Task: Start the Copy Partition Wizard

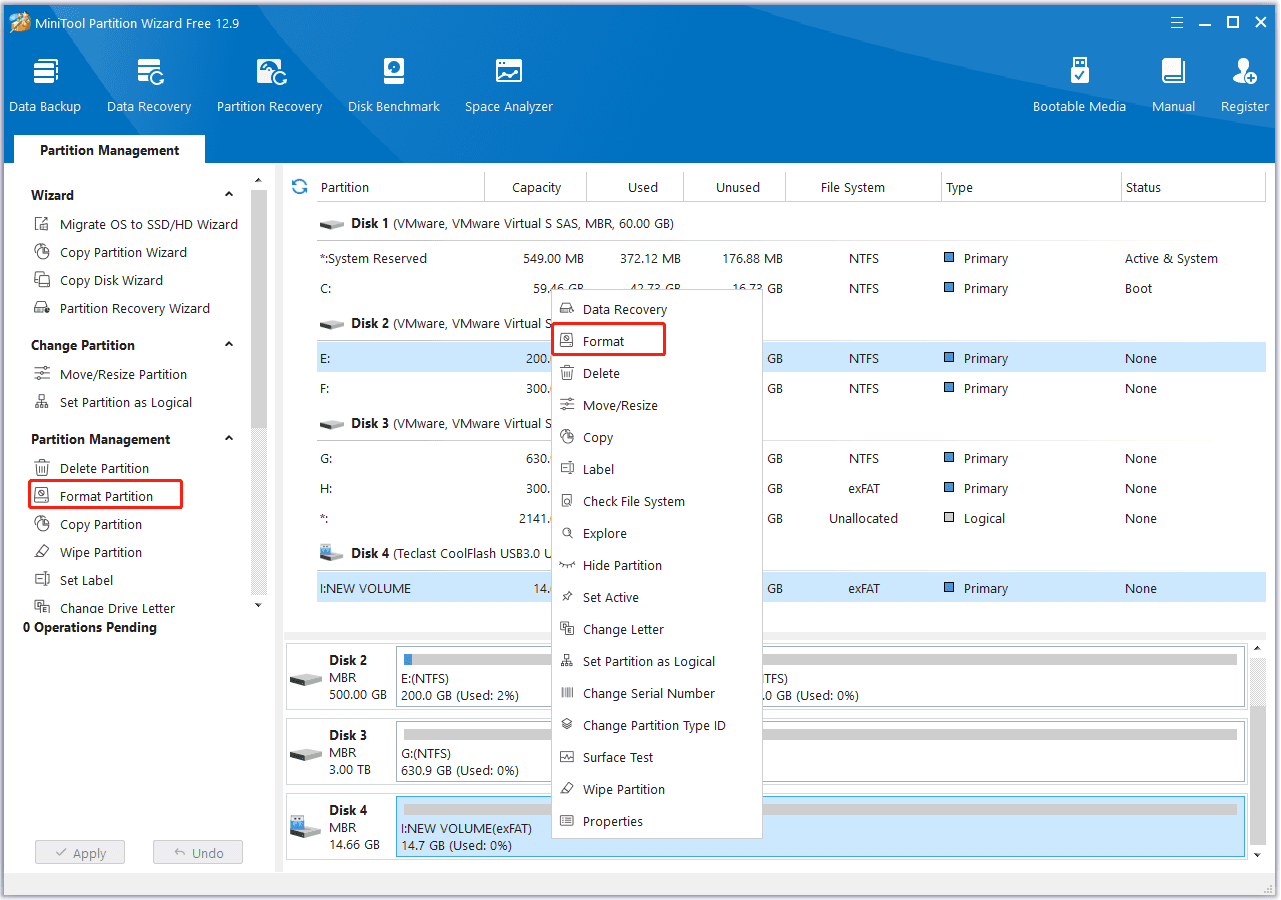Action: 111,252
